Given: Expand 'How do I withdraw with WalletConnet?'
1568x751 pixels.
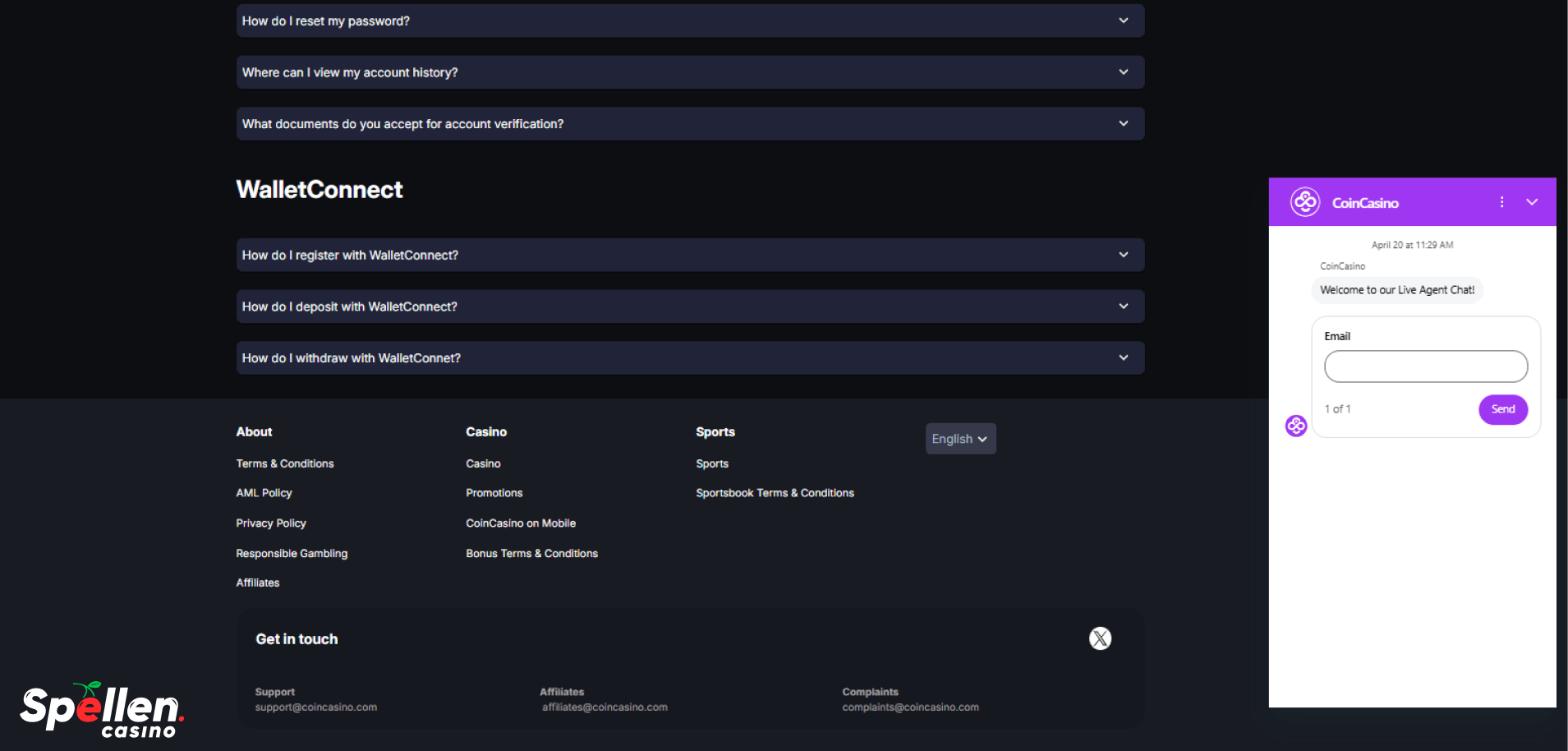Looking at the screenshot, I should [690, 358].
